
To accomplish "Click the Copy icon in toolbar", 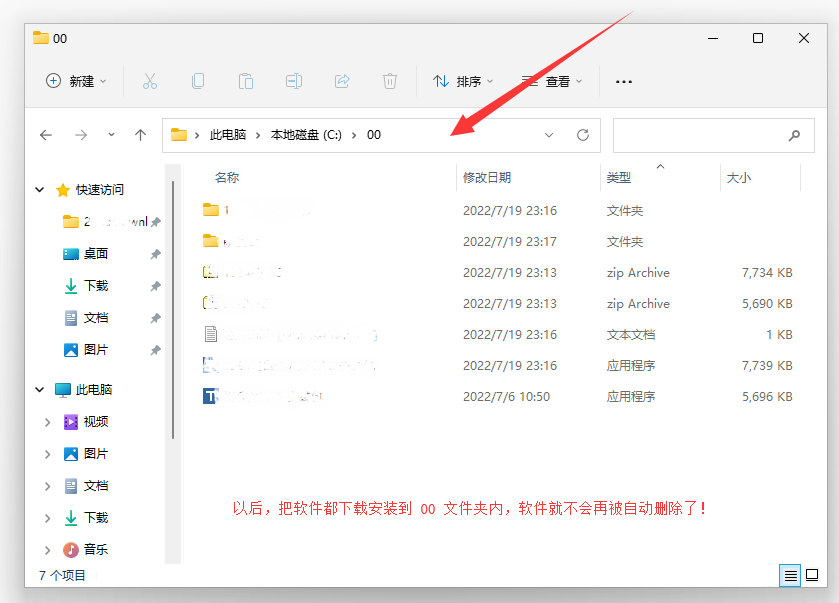I will 198,81.
